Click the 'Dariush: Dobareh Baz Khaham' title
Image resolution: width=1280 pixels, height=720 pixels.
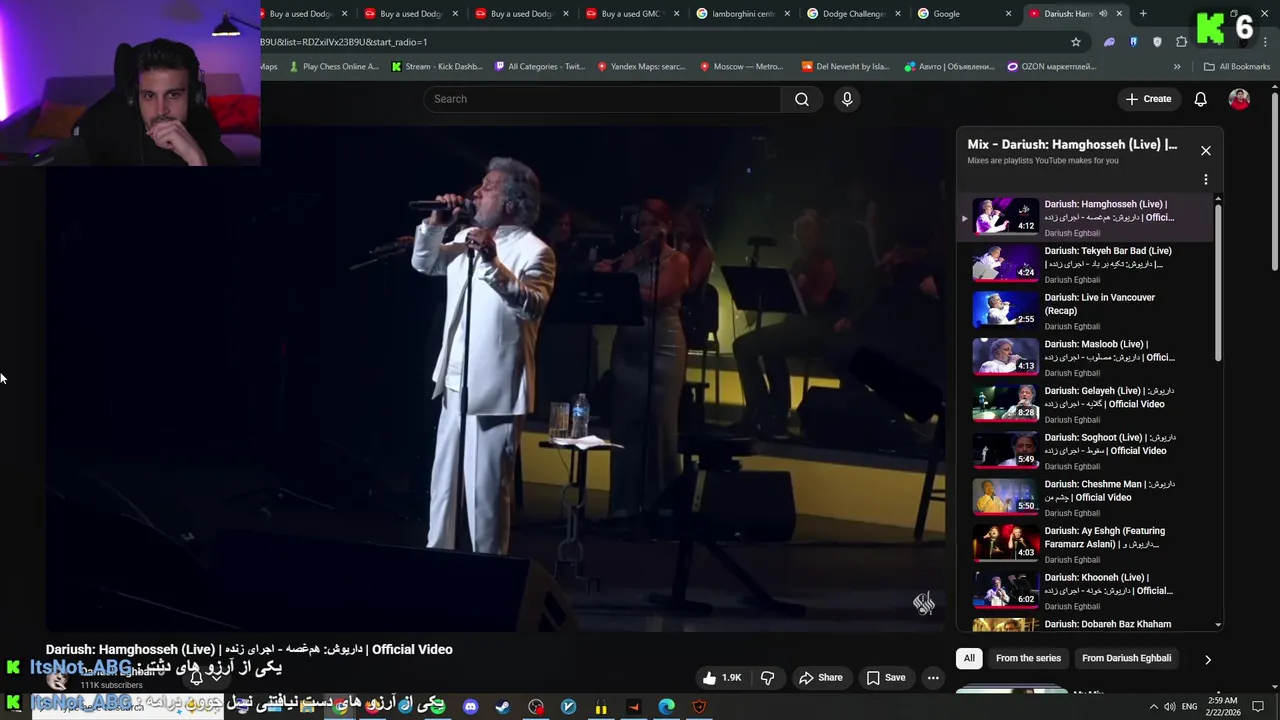[1108, 625]
